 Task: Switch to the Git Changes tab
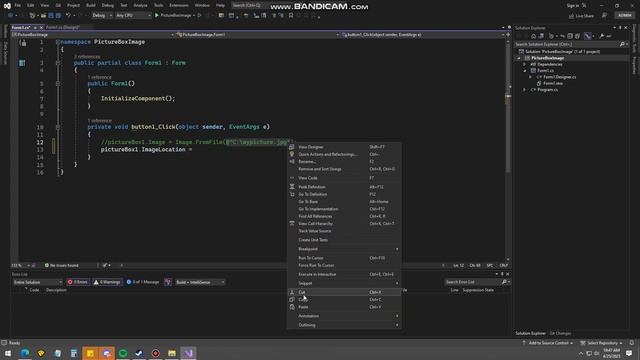[x=560, y=333]
